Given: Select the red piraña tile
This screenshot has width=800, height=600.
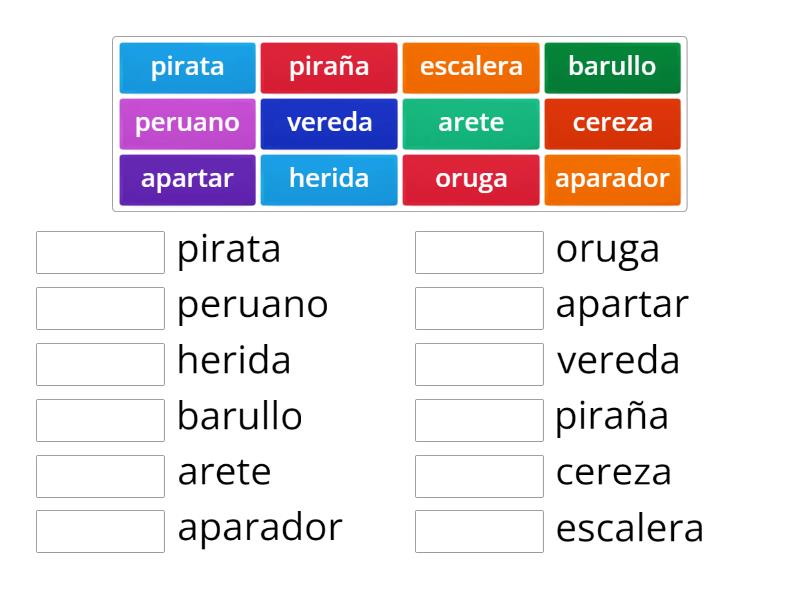Looking at the screenshot, I should pos(329,67).
